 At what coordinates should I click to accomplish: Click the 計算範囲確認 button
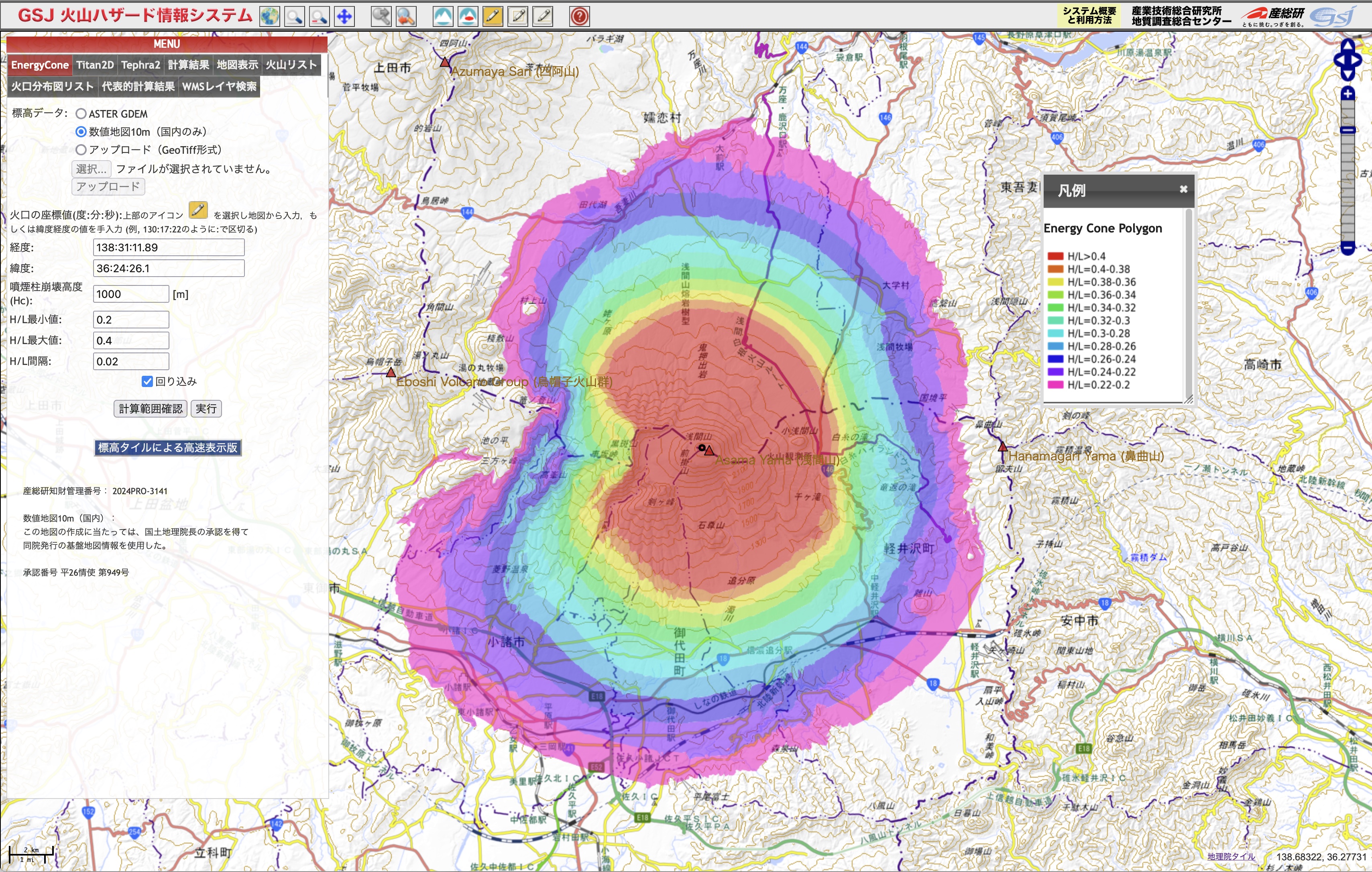click(151, 409)
